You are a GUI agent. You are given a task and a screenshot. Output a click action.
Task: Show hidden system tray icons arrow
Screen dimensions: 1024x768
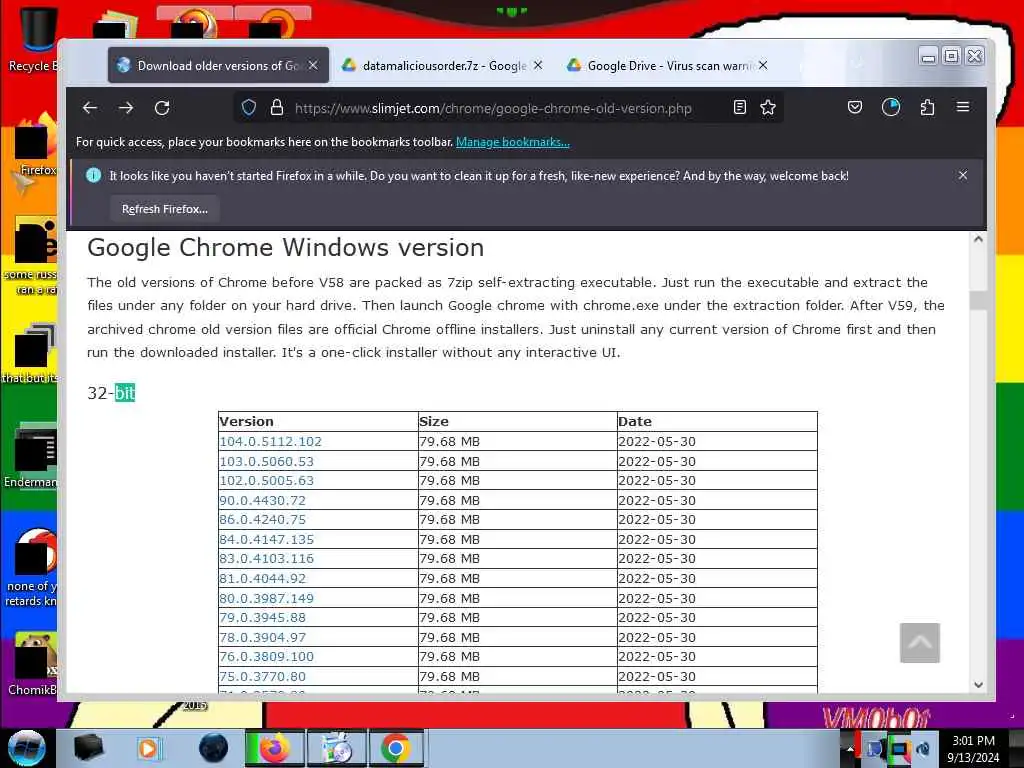(850, 749)
